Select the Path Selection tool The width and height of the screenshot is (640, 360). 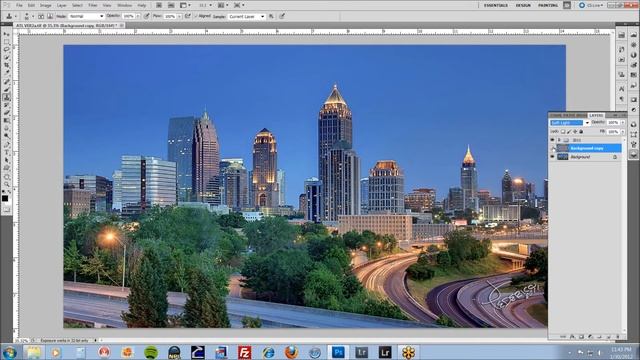pos(7,160)
